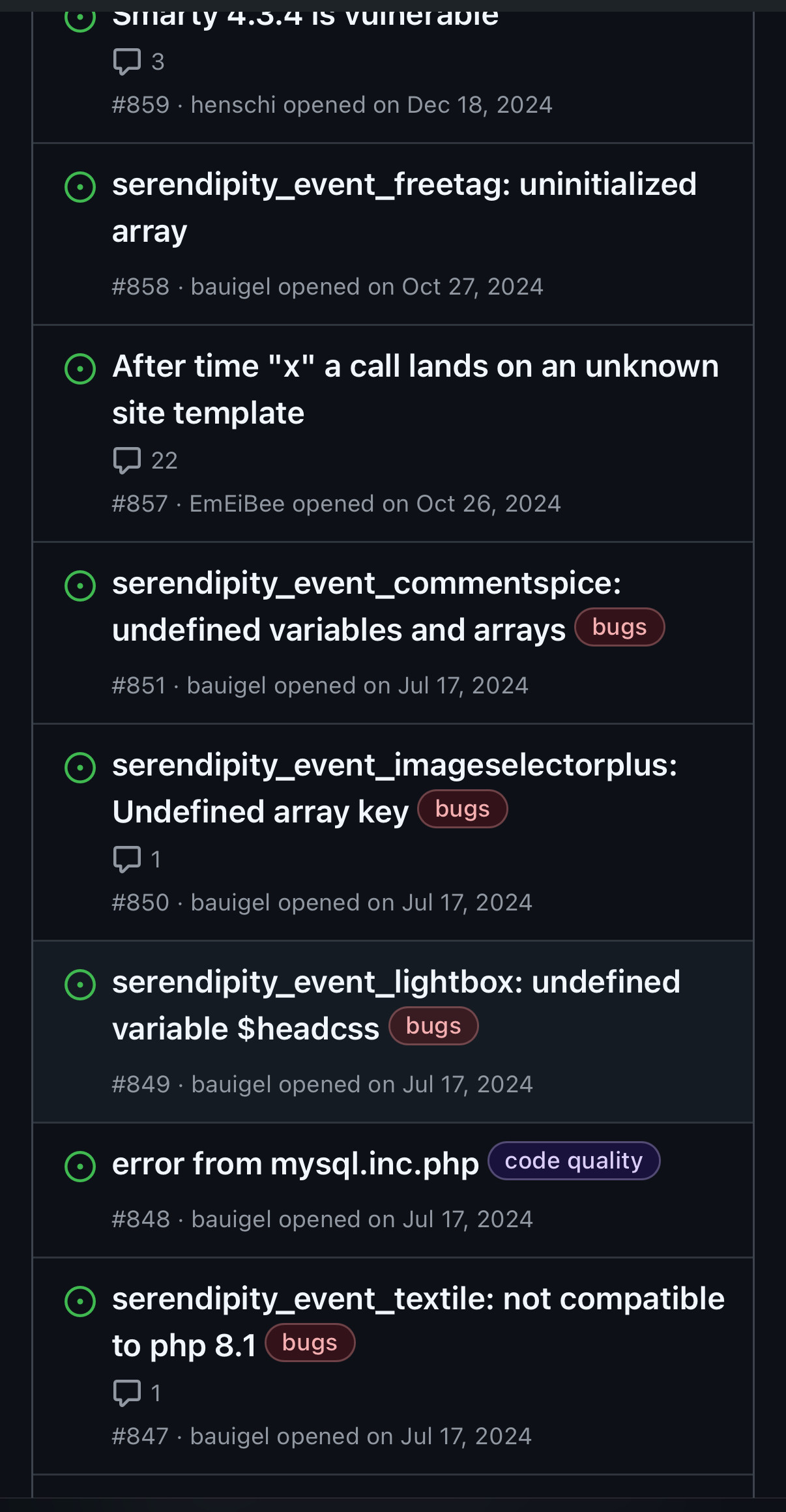
Task: Click open-issue icon for commentspice issue
Action: (x=80, y=585)
